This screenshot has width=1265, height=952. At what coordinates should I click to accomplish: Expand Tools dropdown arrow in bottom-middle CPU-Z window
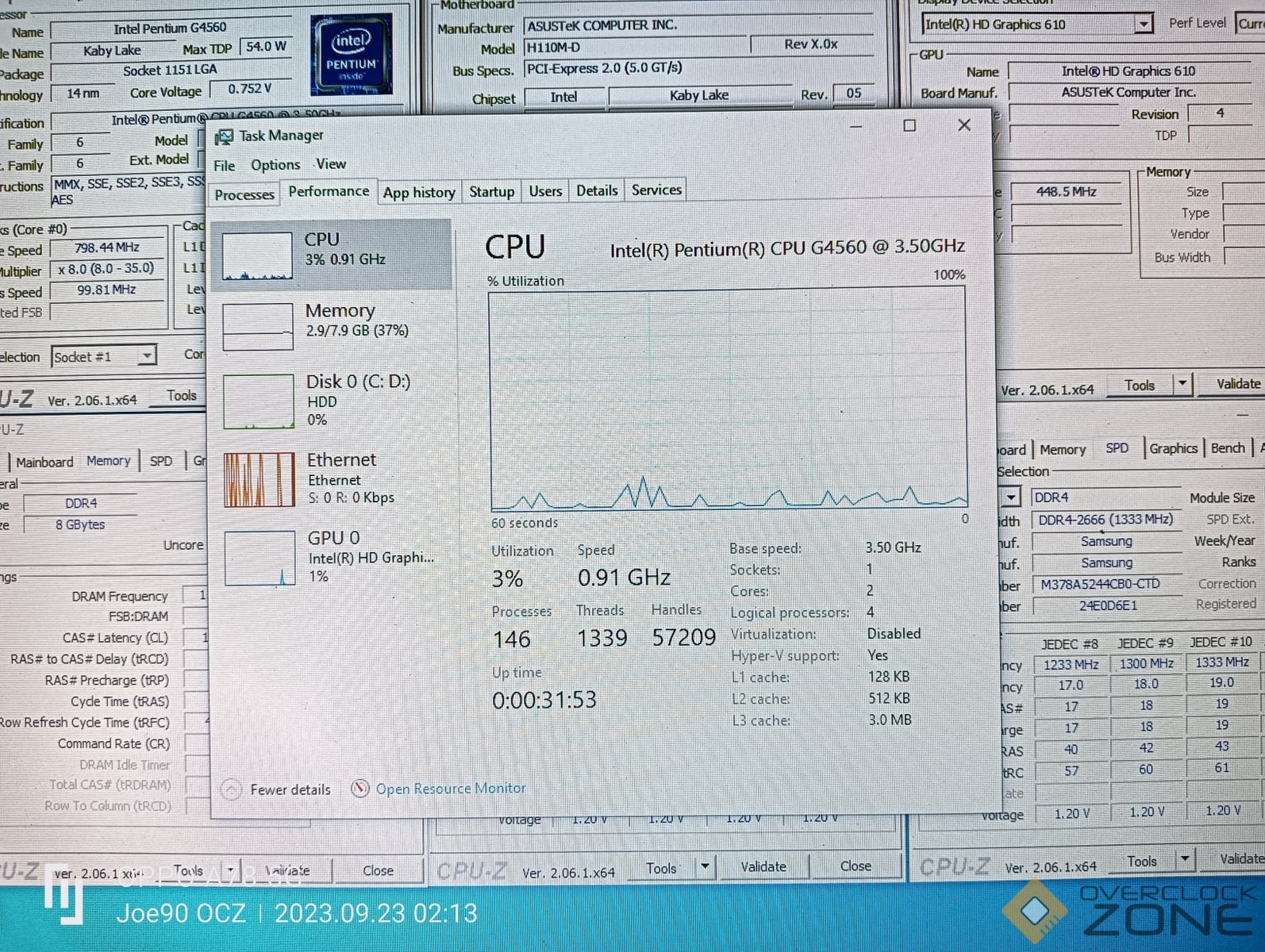coord(705,866)
